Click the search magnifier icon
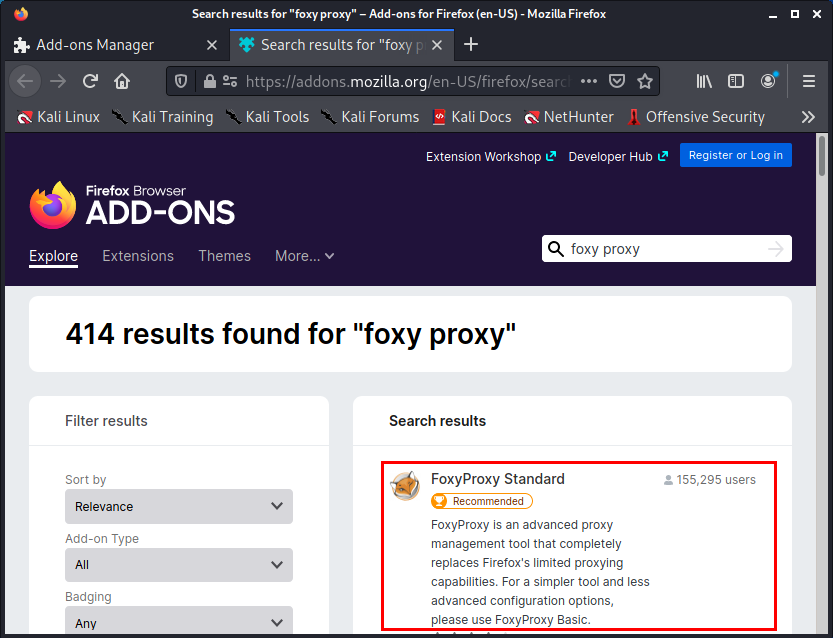This screenshot has width=833, height=638. (x=556, y=249)
